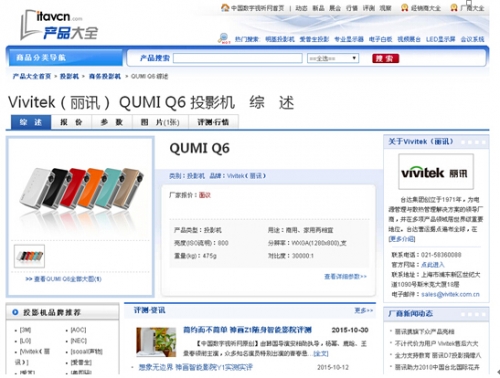Image resolution: width=500 pixels, height=378 pixels.
Task: Open brand link [3M]
Action: 25,330
